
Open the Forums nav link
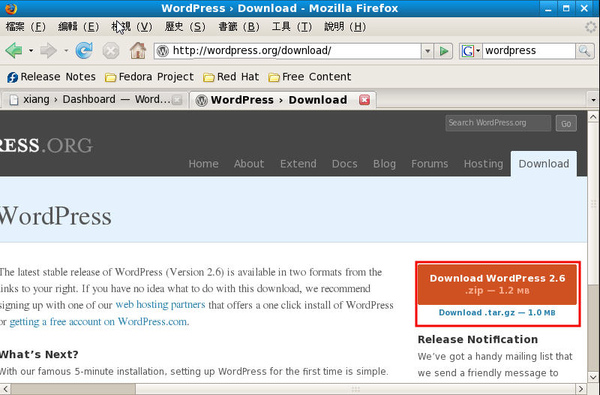[430, 164]
